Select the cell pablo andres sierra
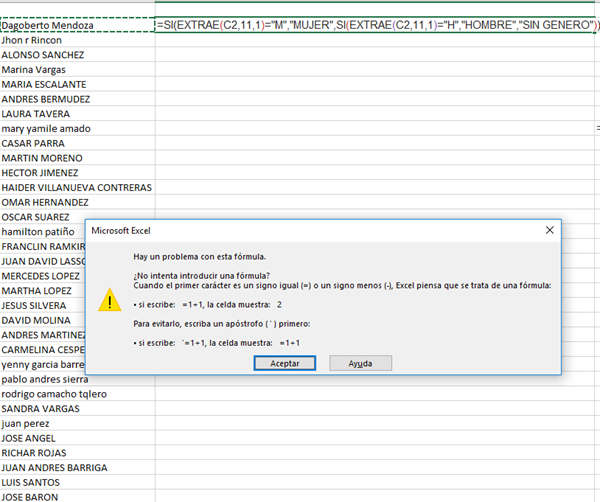Image resolution: width=600 pixels, height=502 pixels. click(x=78, y=380)
